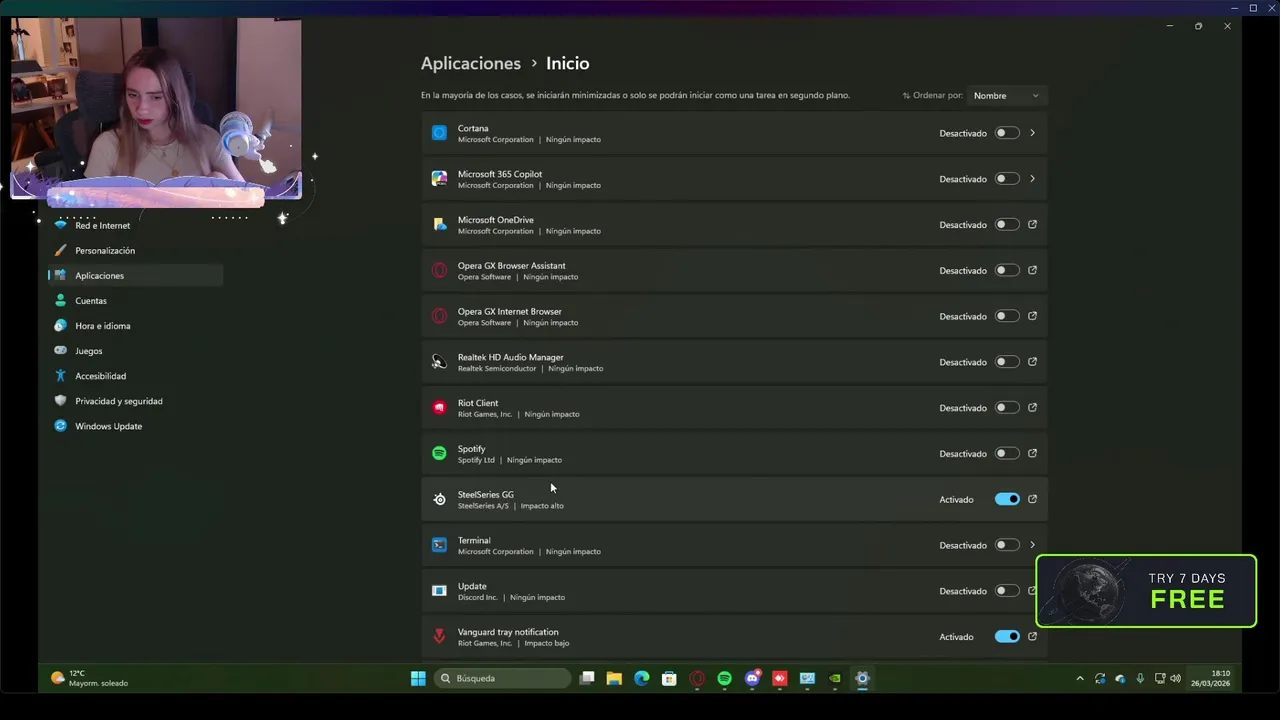Open File Explorer from the taskbar
The height and width of the screenshot is (720, 1280).
coord(614,678)
